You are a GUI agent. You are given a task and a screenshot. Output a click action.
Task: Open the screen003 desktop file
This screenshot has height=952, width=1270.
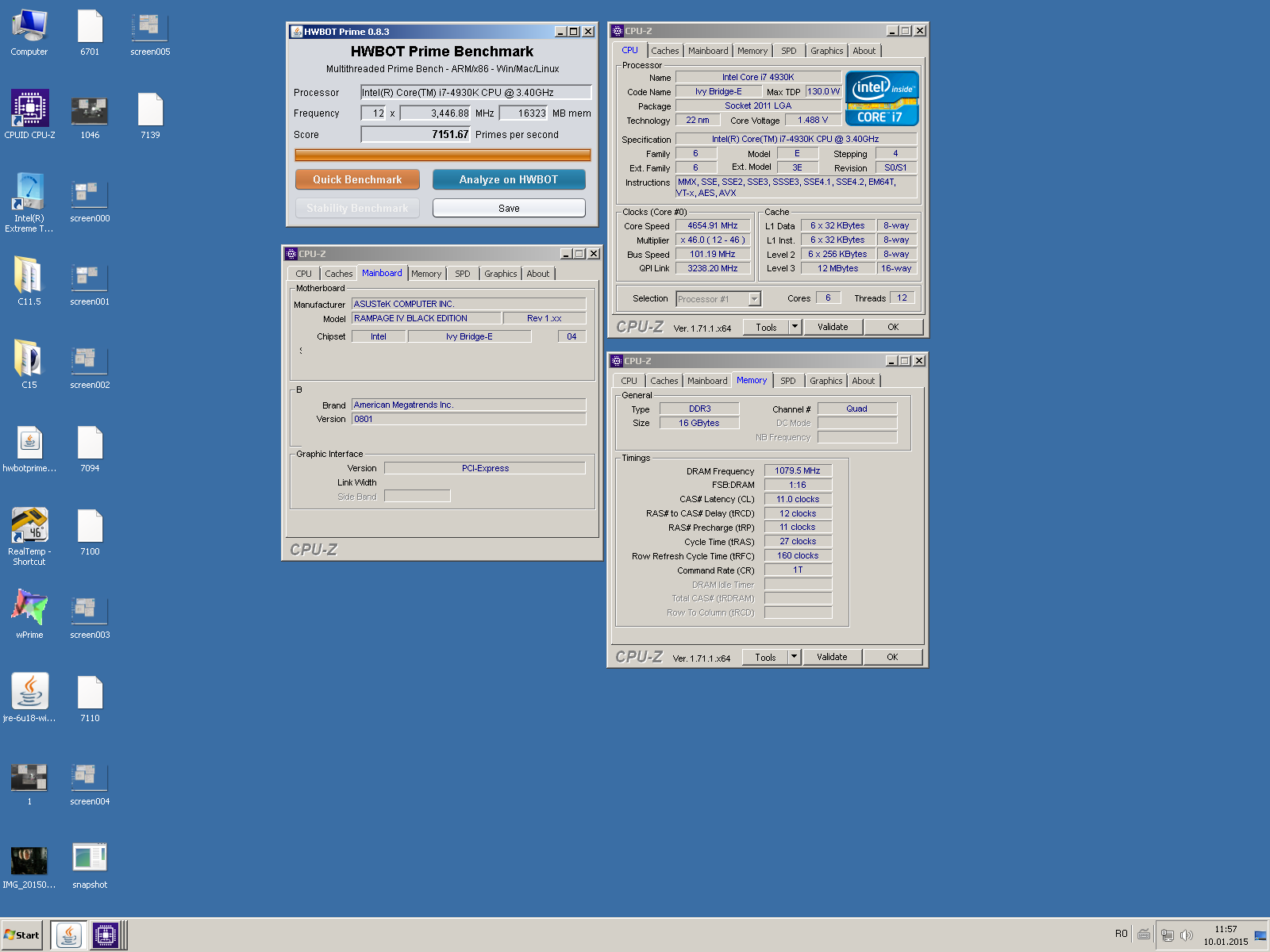pos(90,616)
